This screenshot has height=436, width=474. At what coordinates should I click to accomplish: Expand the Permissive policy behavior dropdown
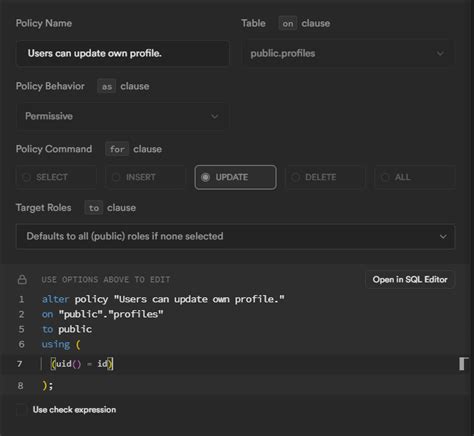click(122, 116)
